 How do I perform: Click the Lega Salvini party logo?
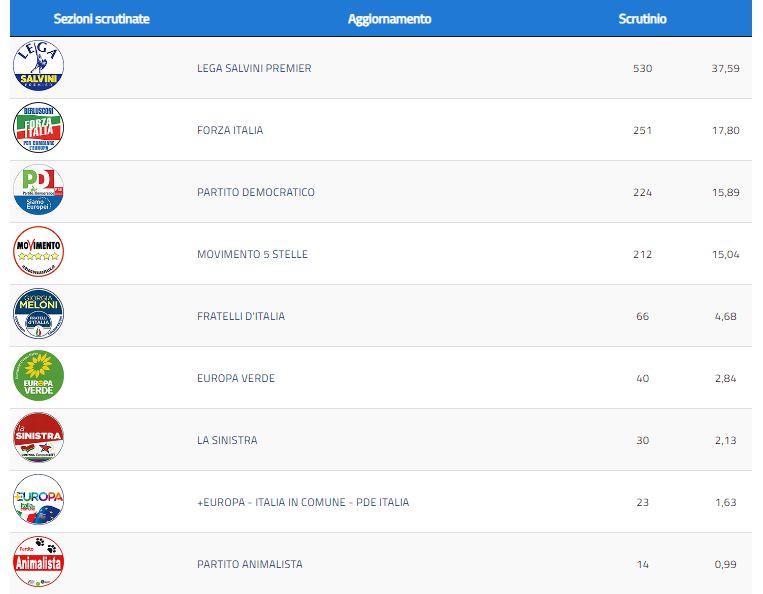click(38, 67)
